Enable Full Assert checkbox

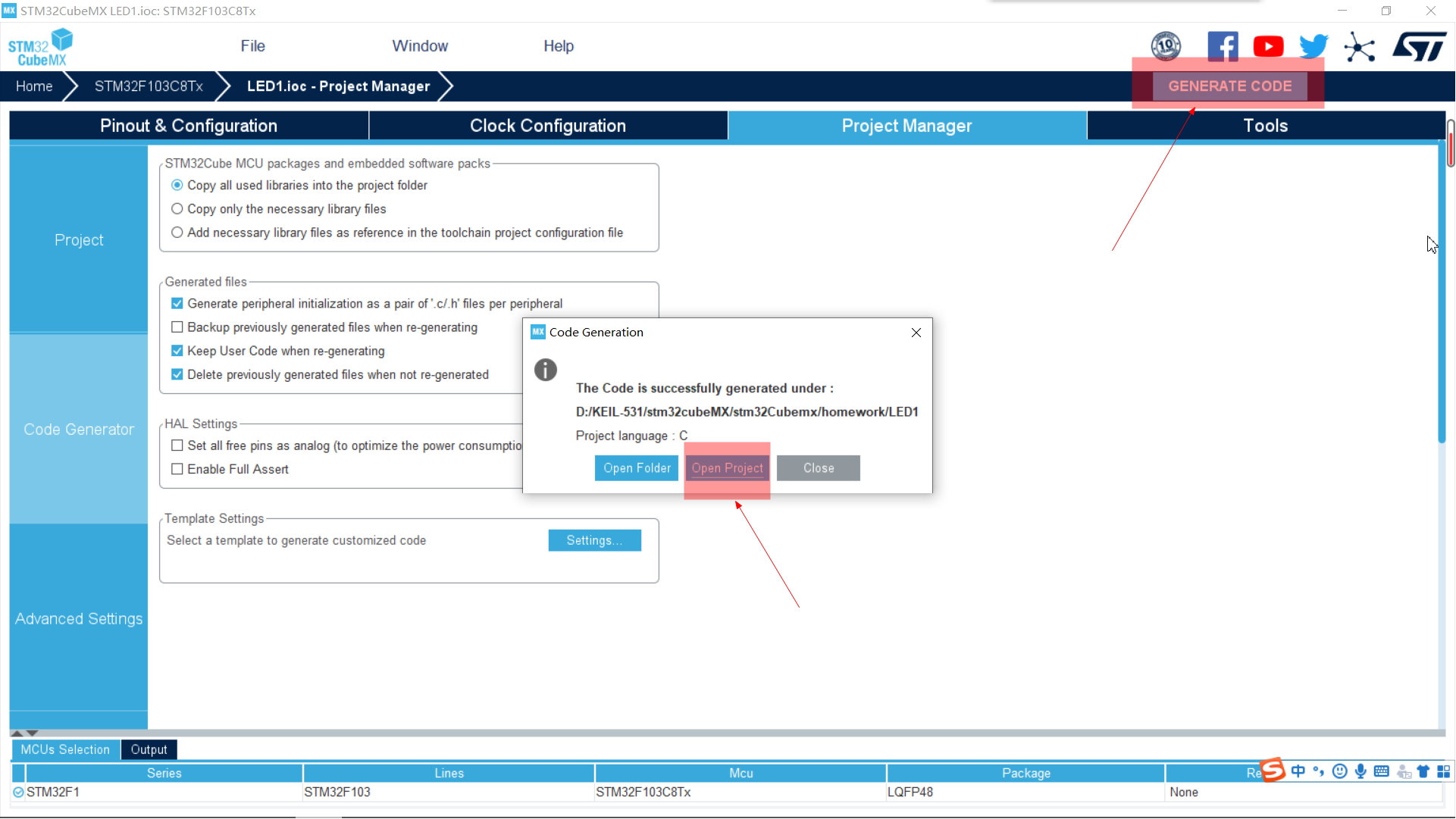177,469
